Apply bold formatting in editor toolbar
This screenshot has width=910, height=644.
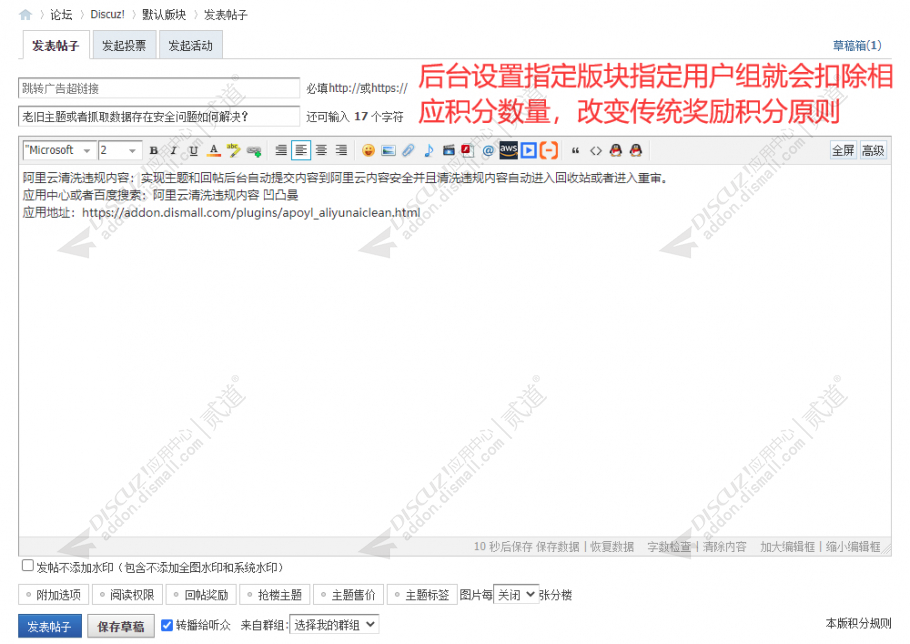pos(154,151)
